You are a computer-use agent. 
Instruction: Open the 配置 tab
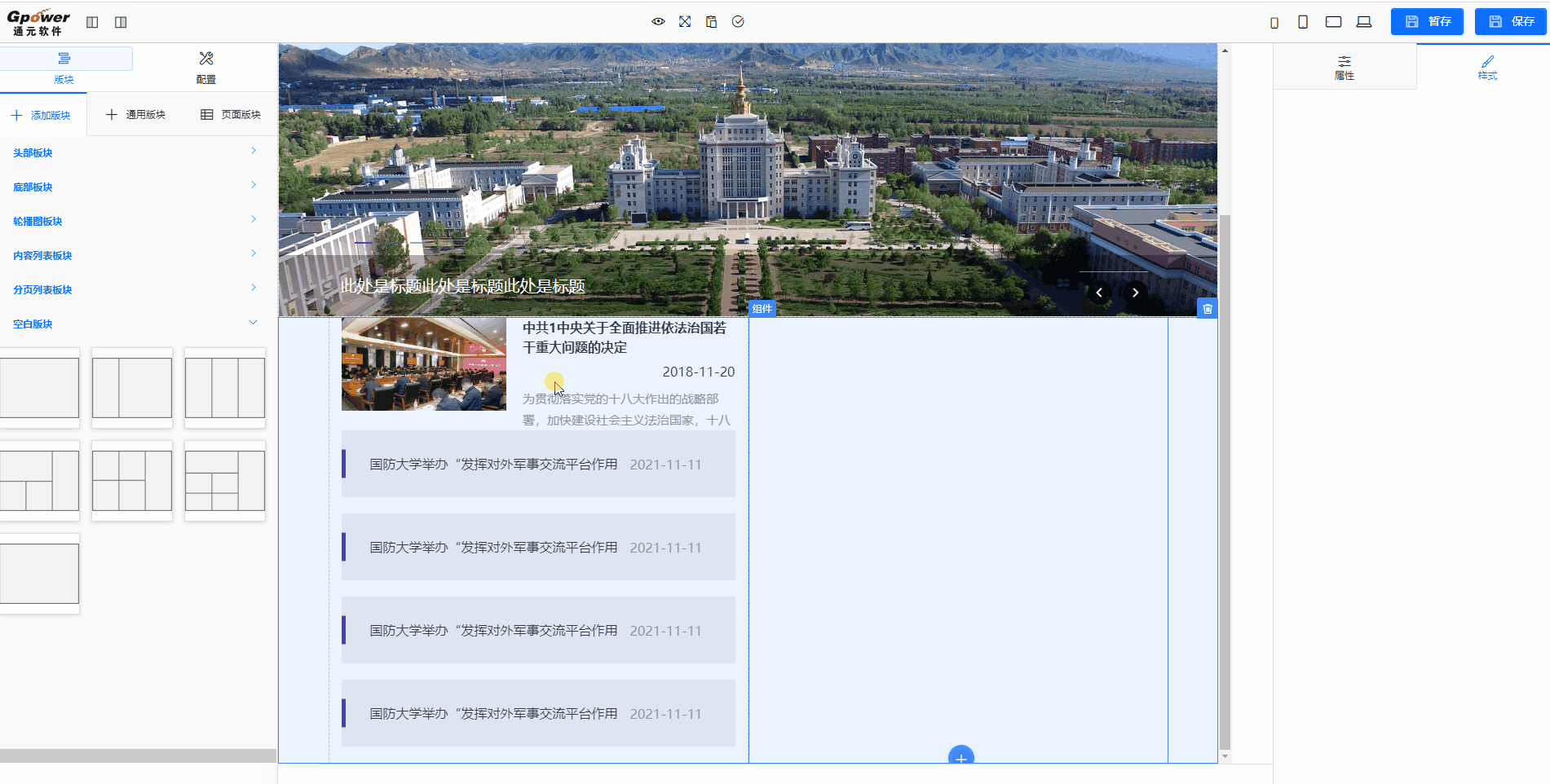[x=206, y=68]
